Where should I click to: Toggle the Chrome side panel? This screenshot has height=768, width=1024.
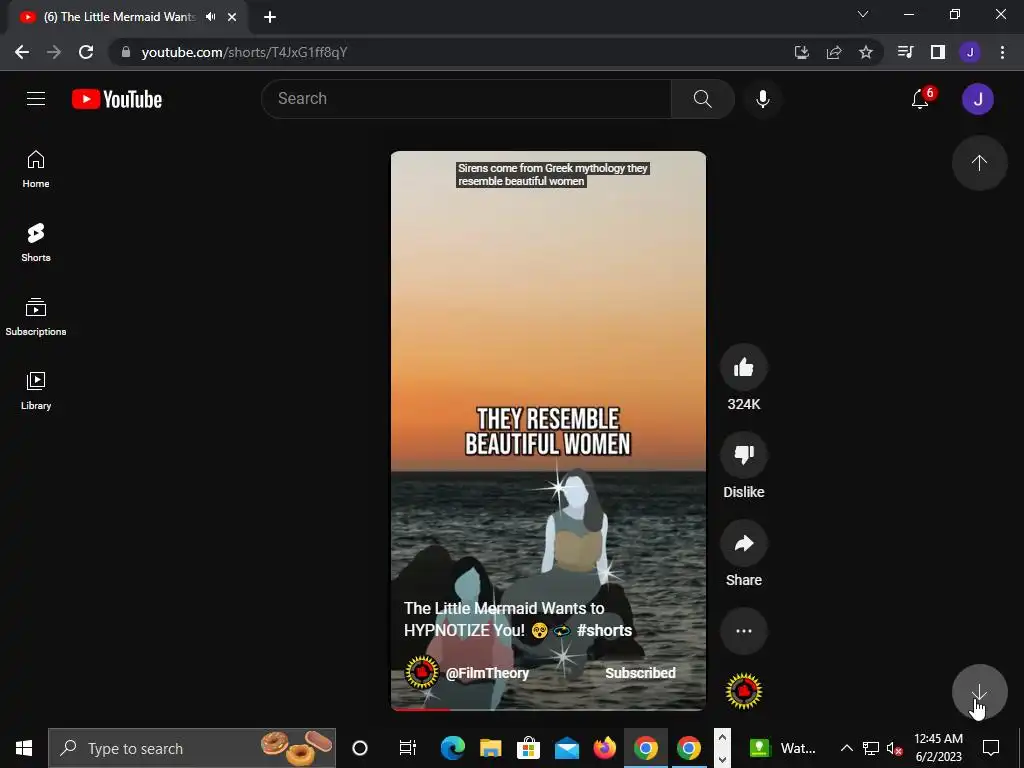coord(938,52)
